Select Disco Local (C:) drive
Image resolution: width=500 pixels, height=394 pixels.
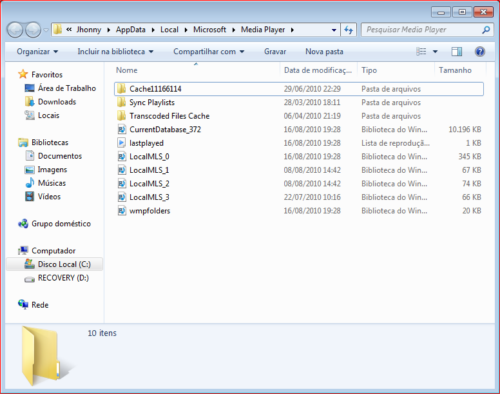(x=55, y=264)
